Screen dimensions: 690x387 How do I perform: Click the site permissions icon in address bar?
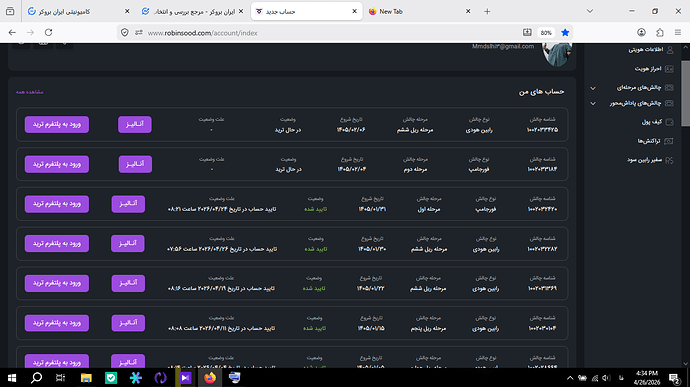pyautogui.click(x=139, y=33)
